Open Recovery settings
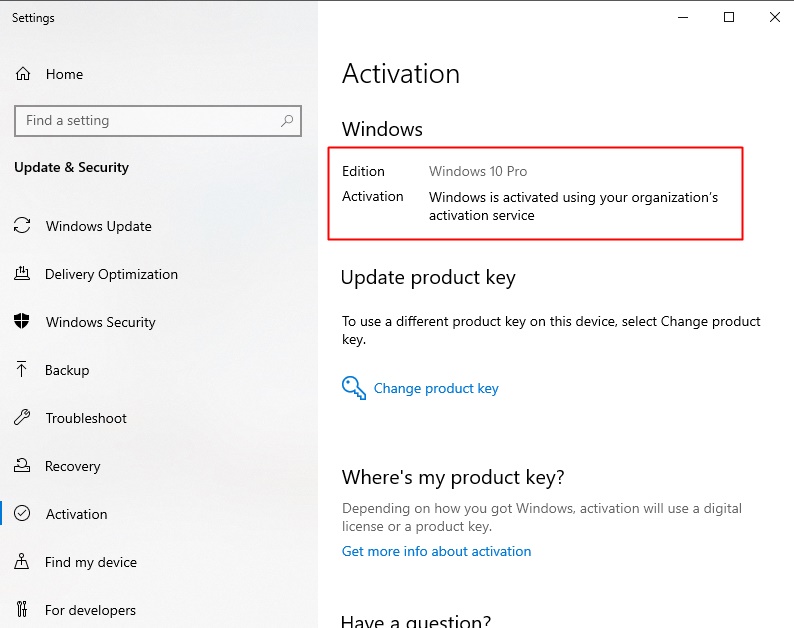Screen dimensions: 794x628 [x=72, y=466]
